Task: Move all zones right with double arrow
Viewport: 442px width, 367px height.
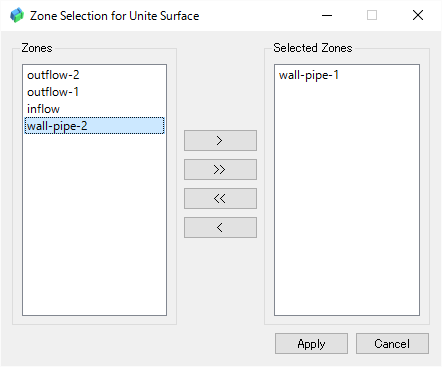Action: pyautogui.click(x=220, y=169)
